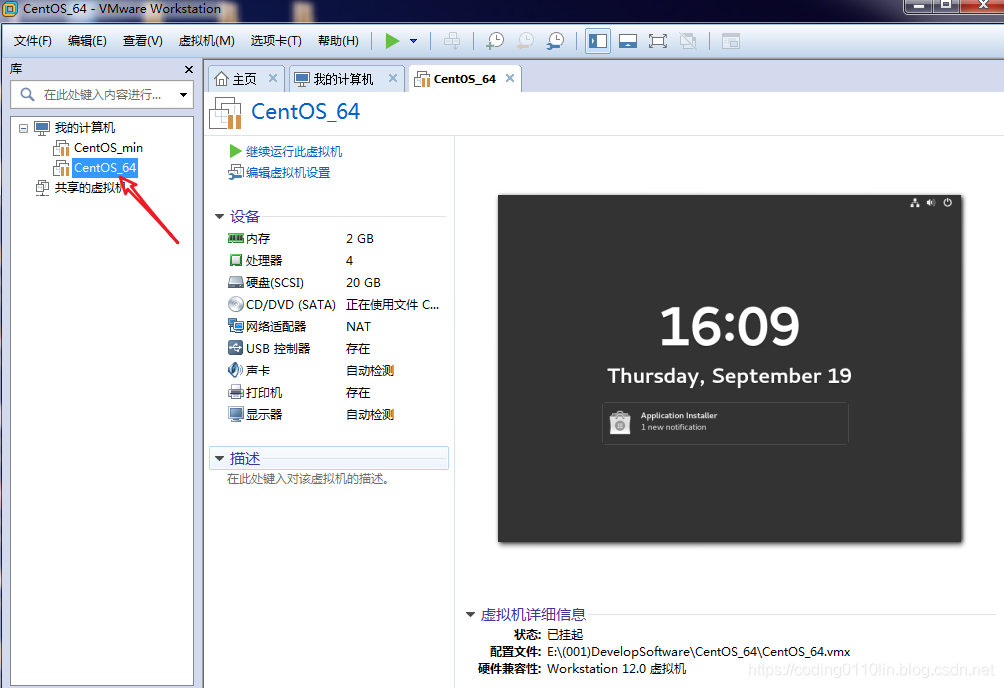
Task: Open the 帮助(H) menu
Action: pos(338,41)
